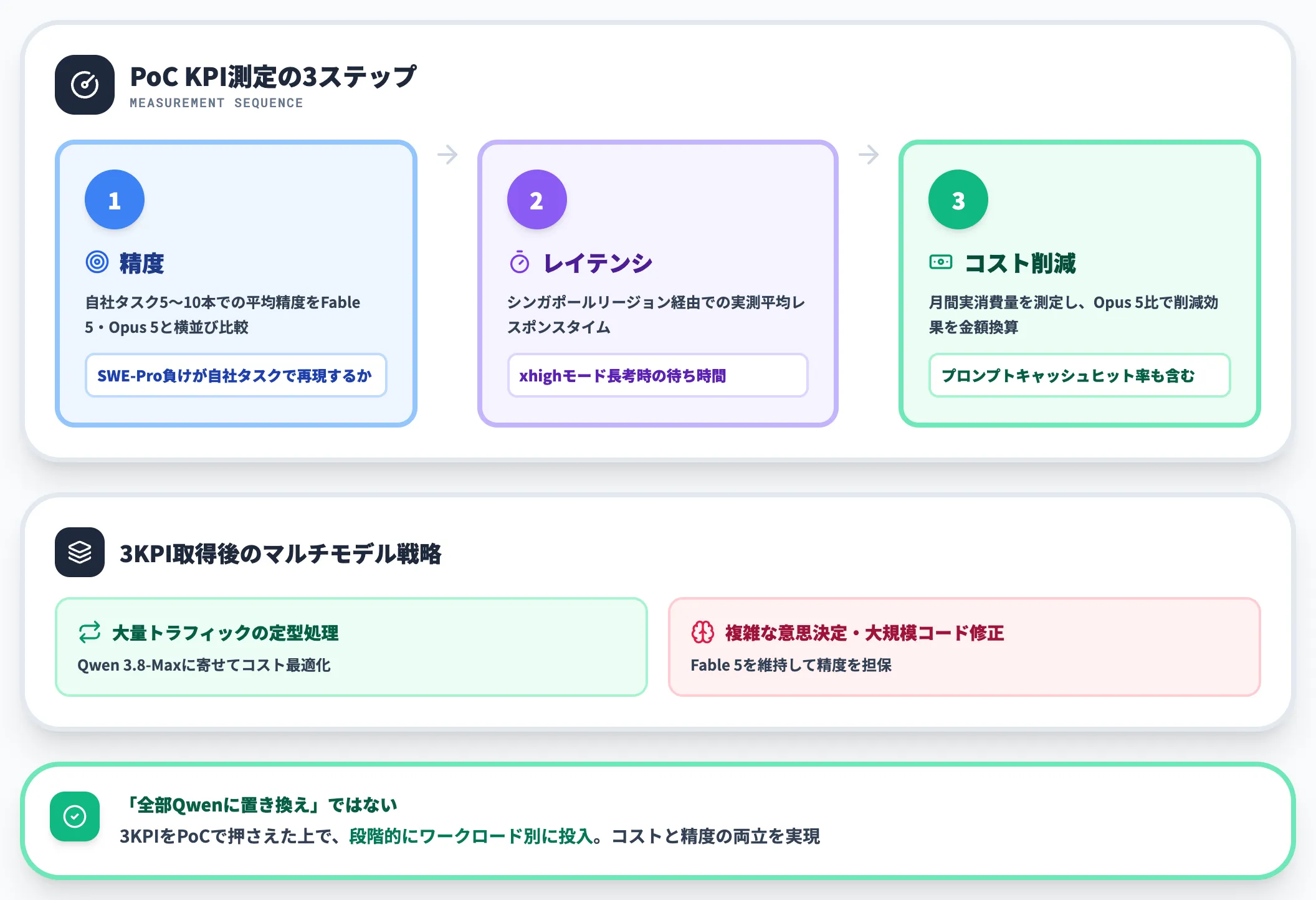Click the green checkmark icon in conclusion banner

75,816
